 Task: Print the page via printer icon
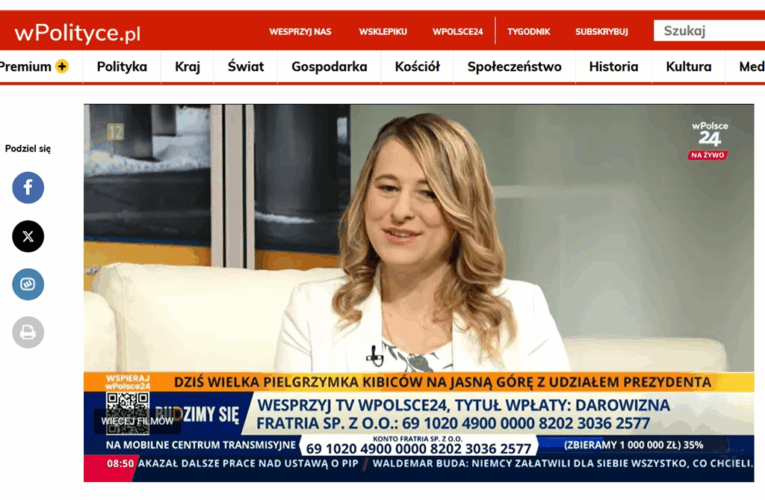coord(28,332)
